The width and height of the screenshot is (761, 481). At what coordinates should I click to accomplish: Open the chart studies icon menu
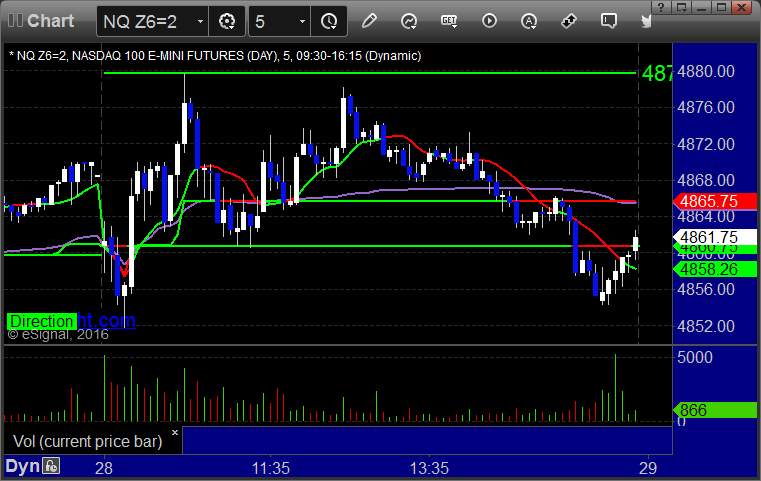(409, 21)
